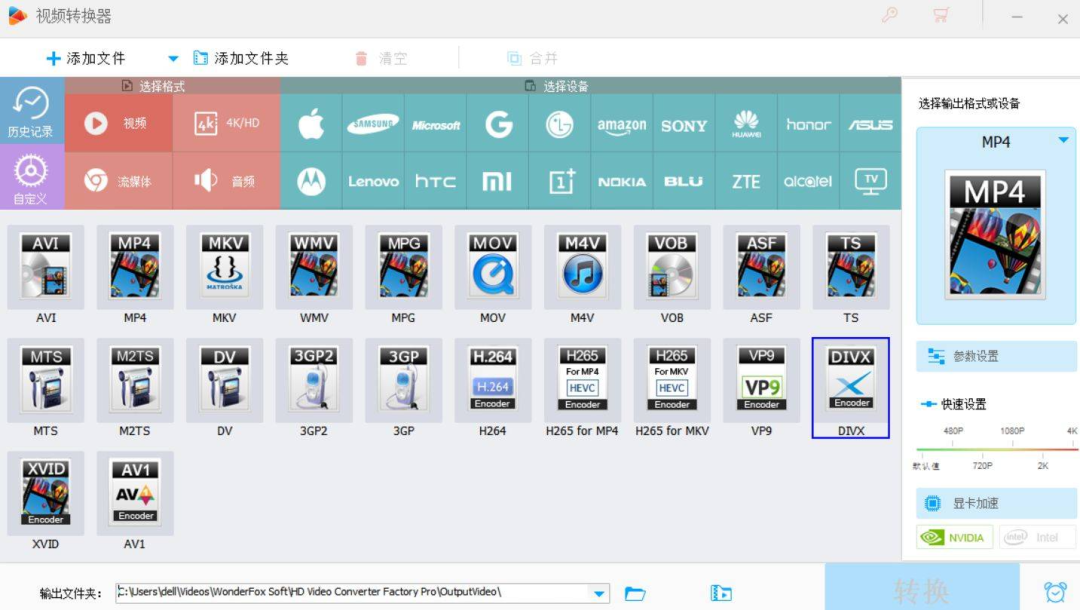Screen dimensions: 1080x610
Task: Open the 流媒体 (streaming) category
Action: [118, 181]
